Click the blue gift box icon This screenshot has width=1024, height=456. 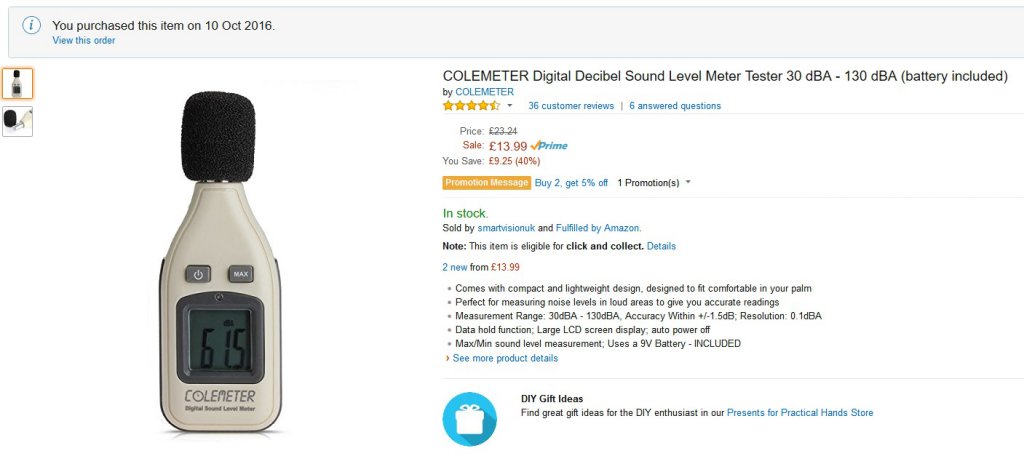click(469, 418)
